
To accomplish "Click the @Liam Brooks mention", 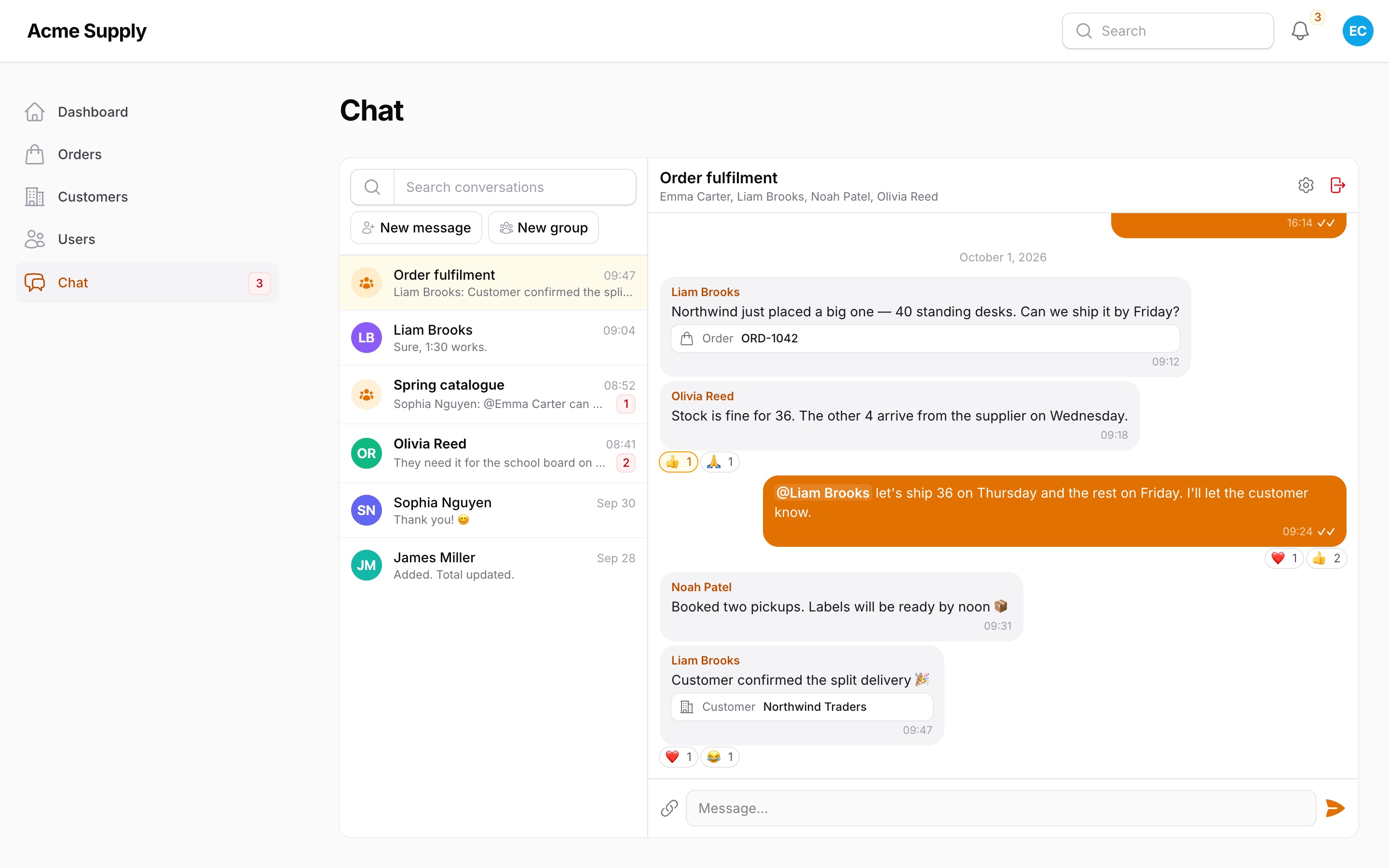I will pyautogui.click(x=822, y=493).
